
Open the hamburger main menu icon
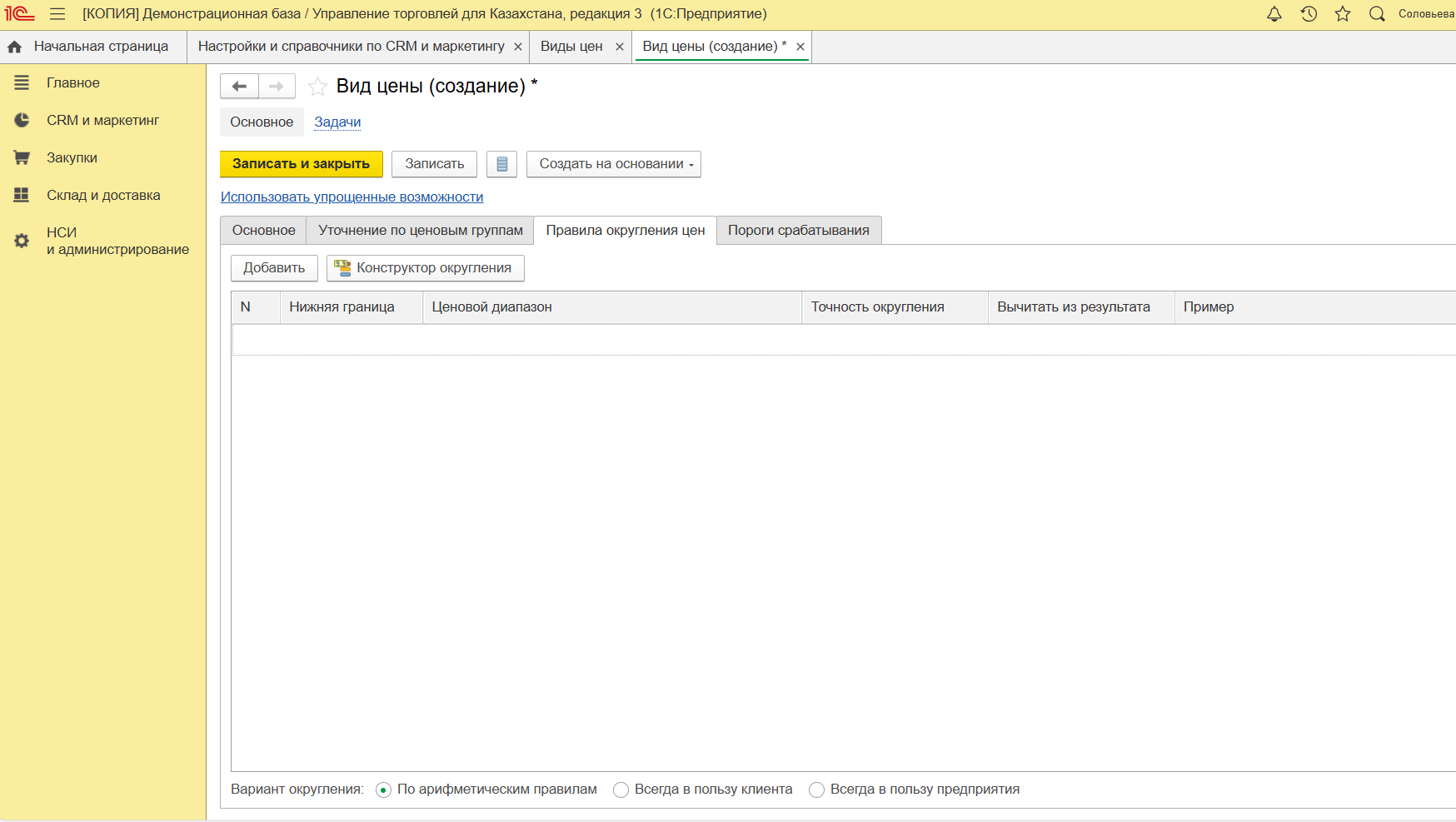click(57, 14)
